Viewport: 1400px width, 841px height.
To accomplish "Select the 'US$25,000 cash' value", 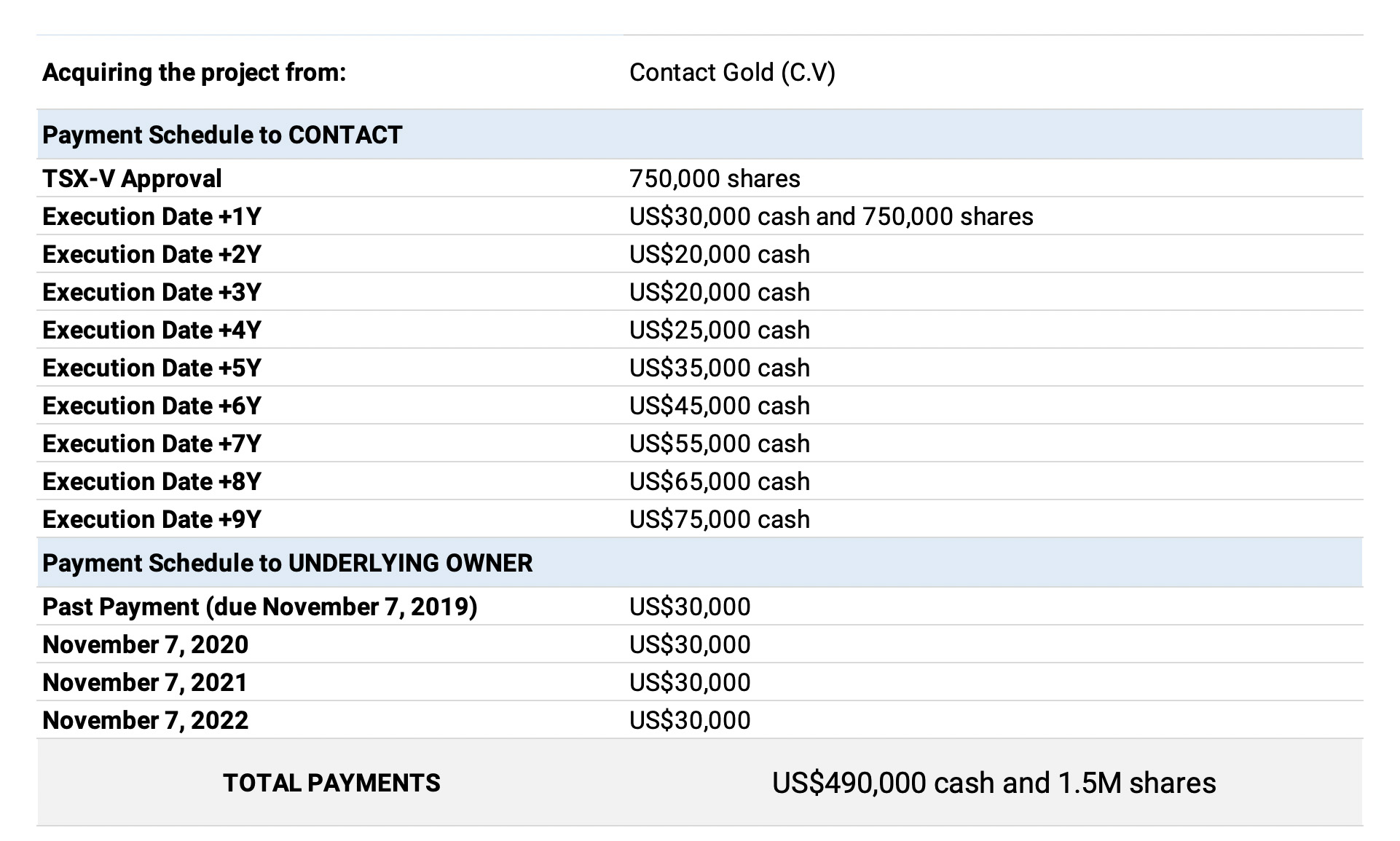I will 719,331.
